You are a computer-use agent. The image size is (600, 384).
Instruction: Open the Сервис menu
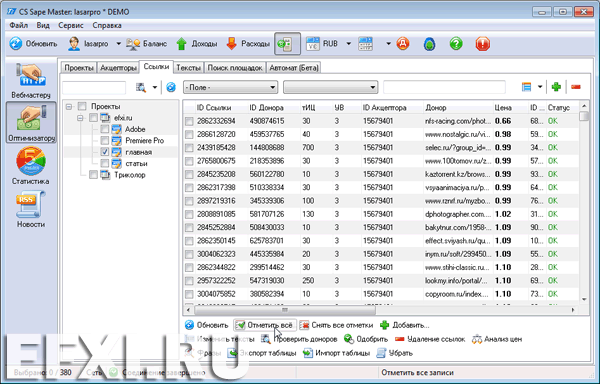(x=71, y=25)
